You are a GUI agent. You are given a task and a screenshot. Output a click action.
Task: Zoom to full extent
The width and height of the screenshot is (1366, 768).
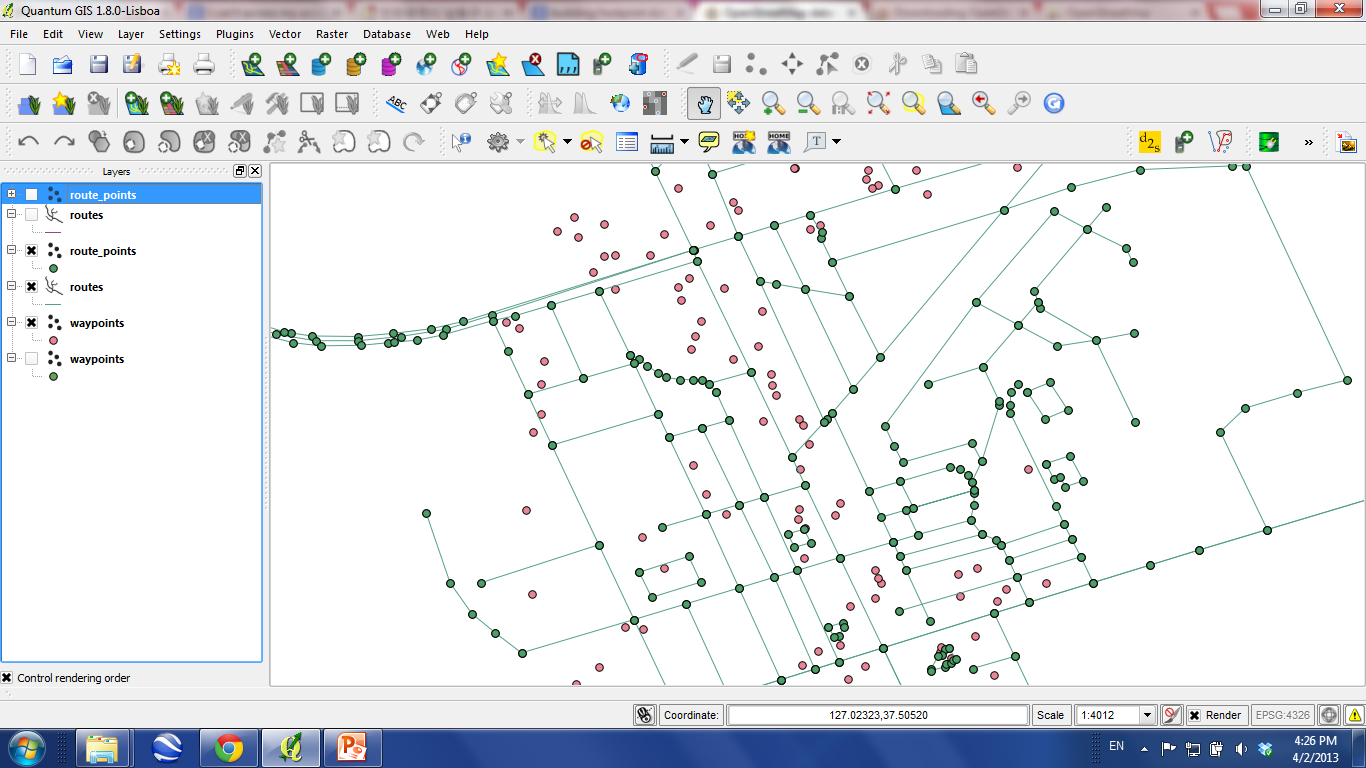[x=878, y=103]
